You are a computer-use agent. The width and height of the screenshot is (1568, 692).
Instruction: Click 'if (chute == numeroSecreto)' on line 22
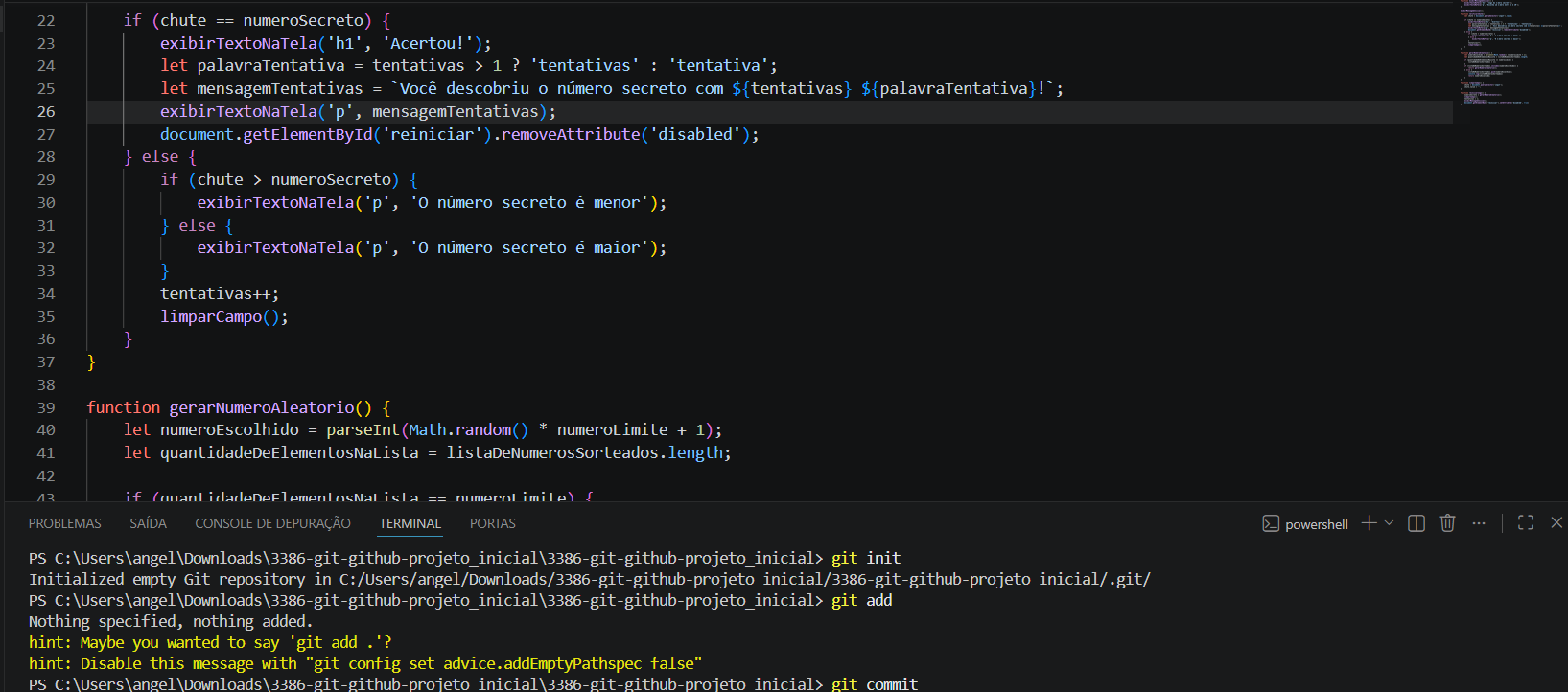point(247,20)
